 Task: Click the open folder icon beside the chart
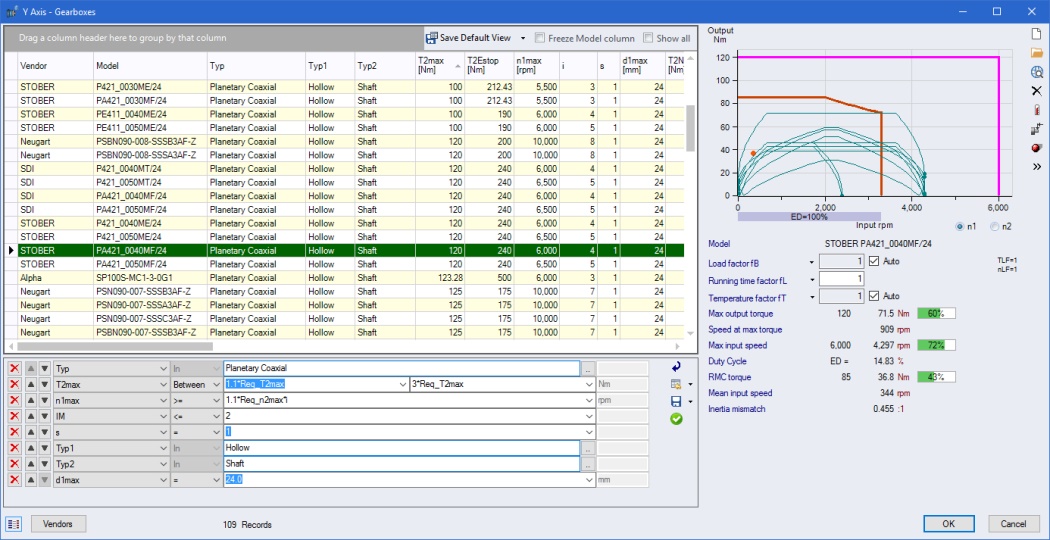tap(1036, 53)
